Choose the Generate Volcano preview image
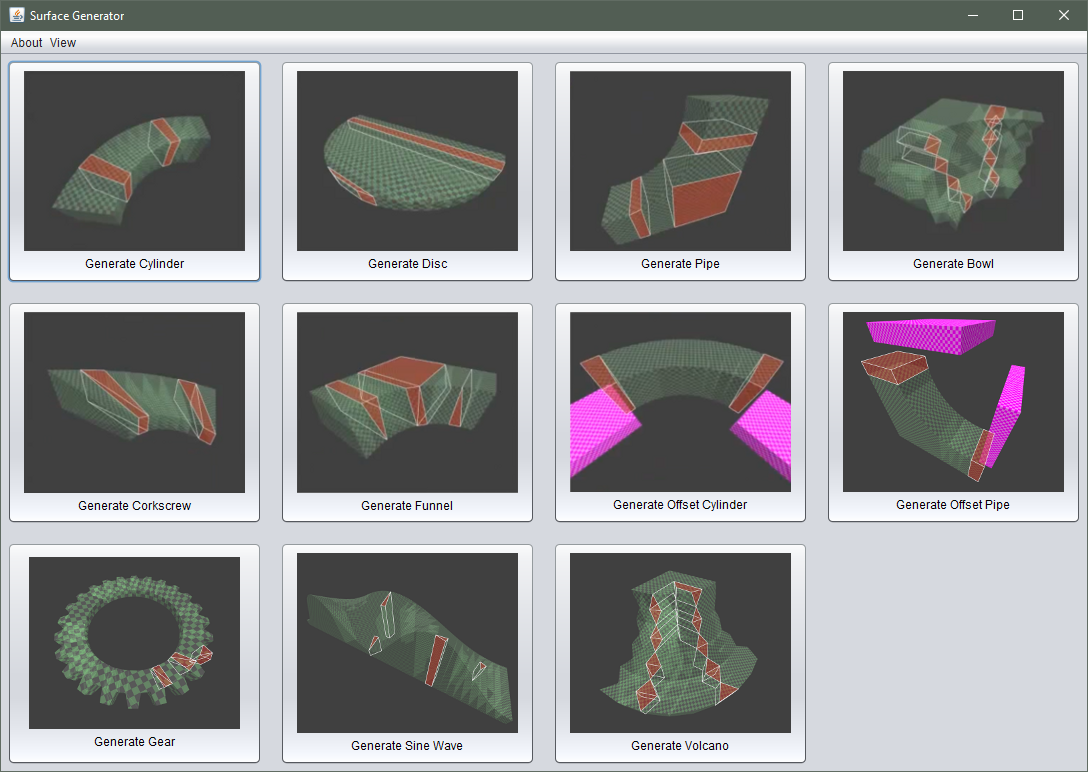 coord(680,643)
